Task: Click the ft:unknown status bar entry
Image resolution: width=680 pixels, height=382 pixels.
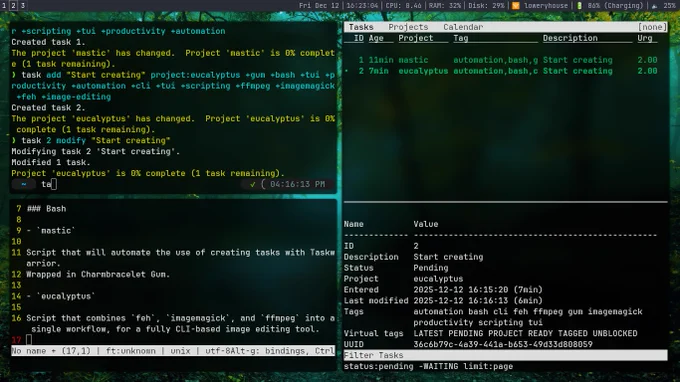Action: pyautogui.click(x=131, y=351)
